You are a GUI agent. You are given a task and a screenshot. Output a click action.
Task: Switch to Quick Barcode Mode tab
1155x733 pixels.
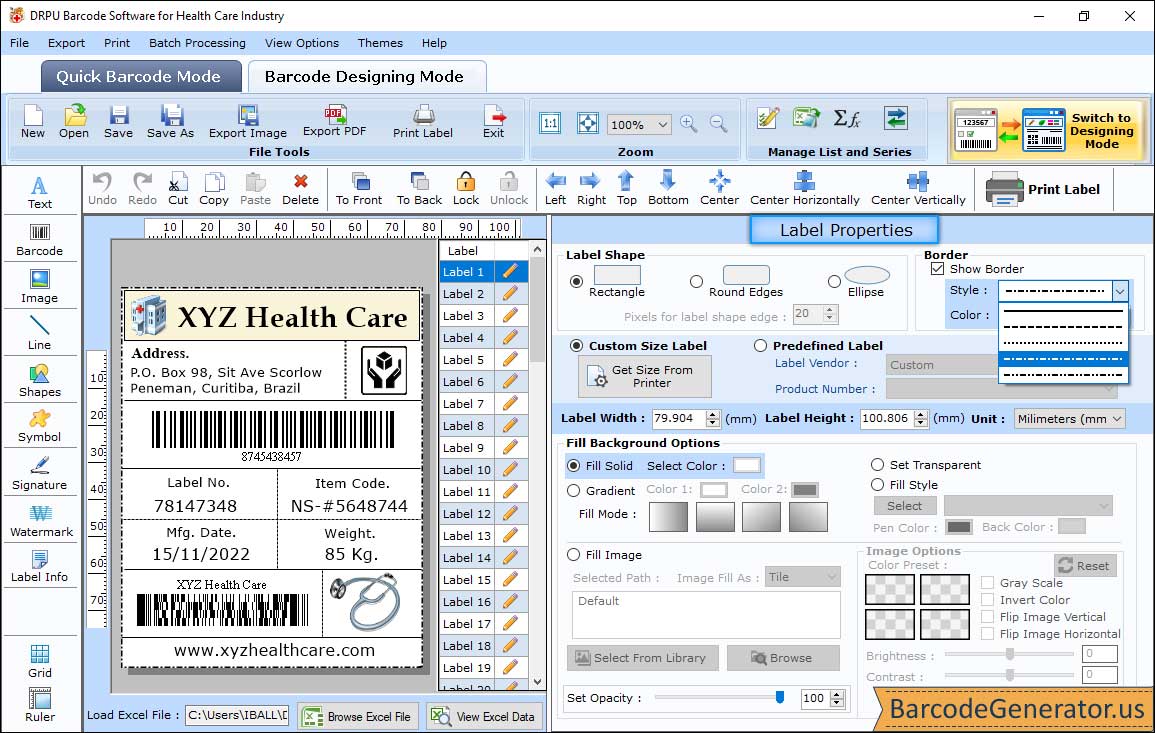tap(139, 77)
